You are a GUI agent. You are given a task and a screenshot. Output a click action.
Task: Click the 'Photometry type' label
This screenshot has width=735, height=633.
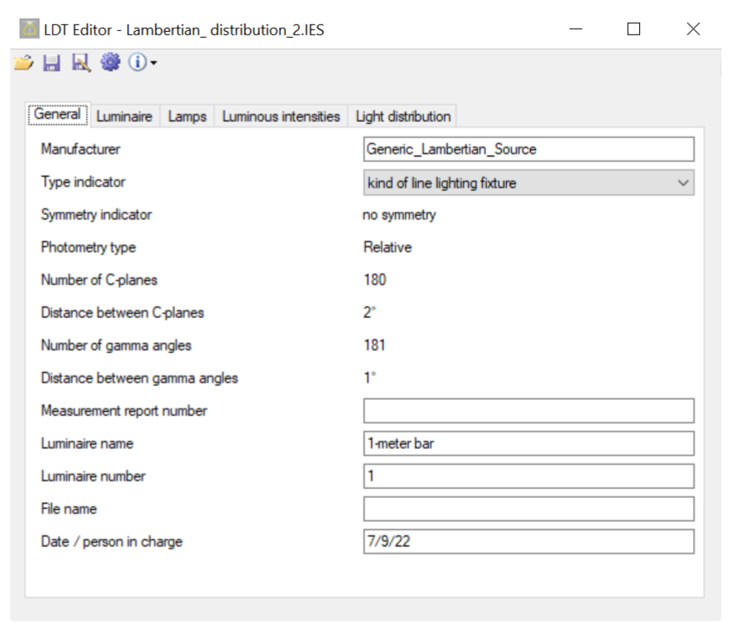[88, 248]
